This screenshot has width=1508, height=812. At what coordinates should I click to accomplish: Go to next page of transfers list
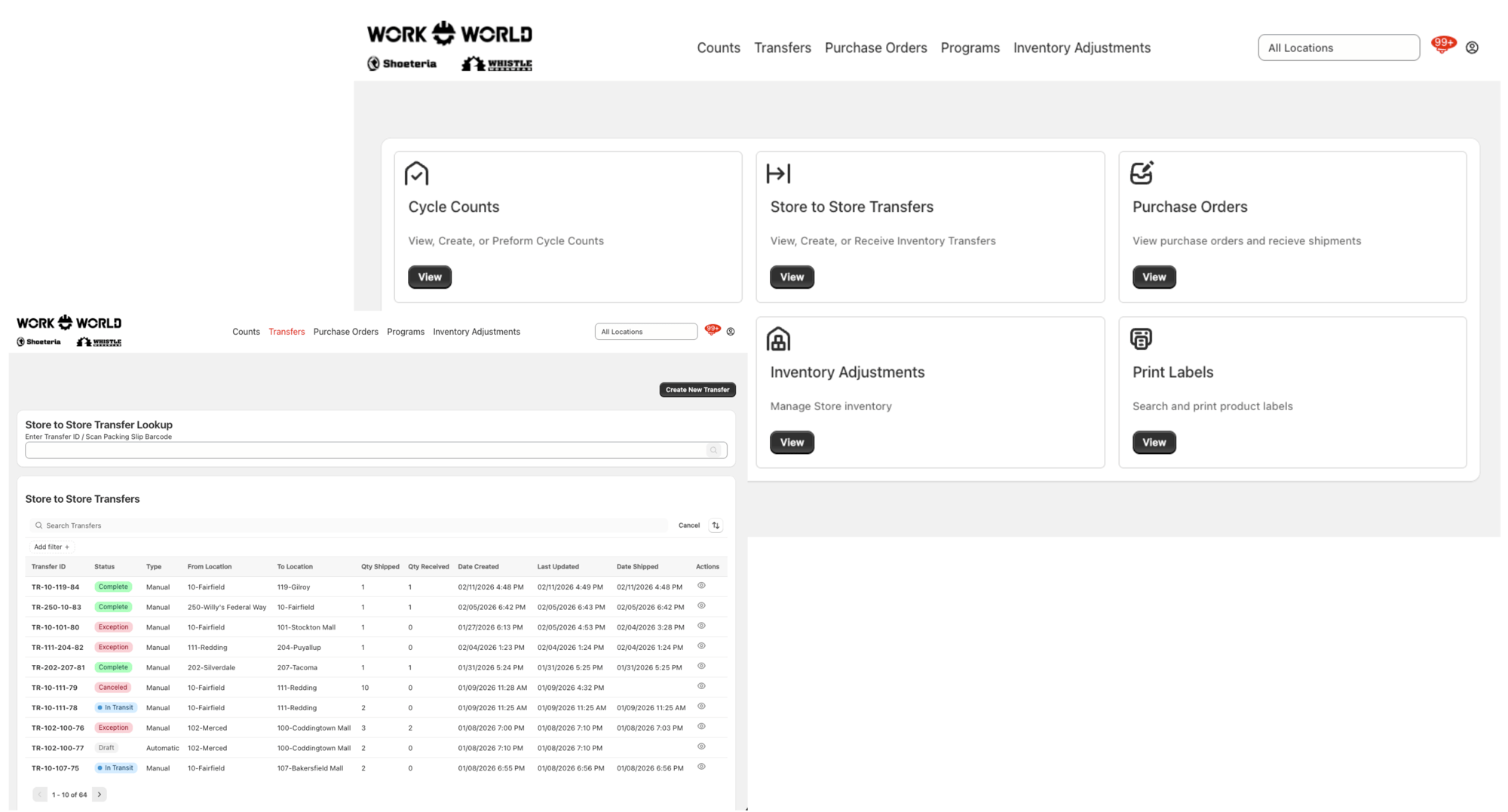coord(100,795)
